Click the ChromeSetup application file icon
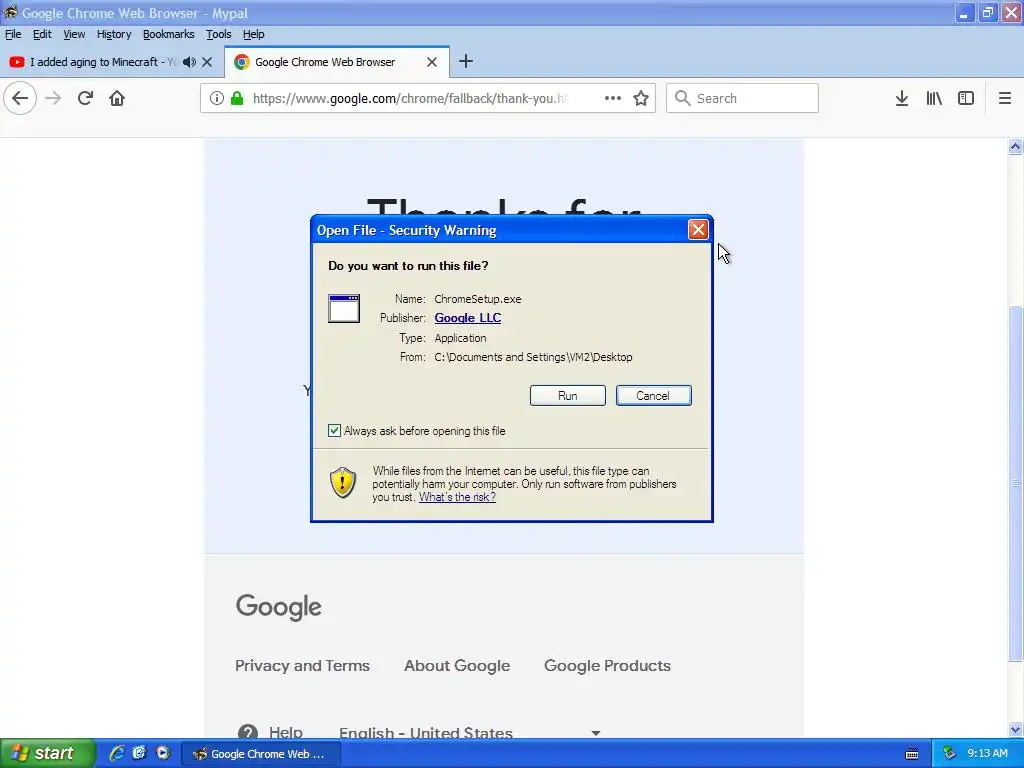Image resolution: width=1024 pixels, height=768 pixels. (344, 308)
